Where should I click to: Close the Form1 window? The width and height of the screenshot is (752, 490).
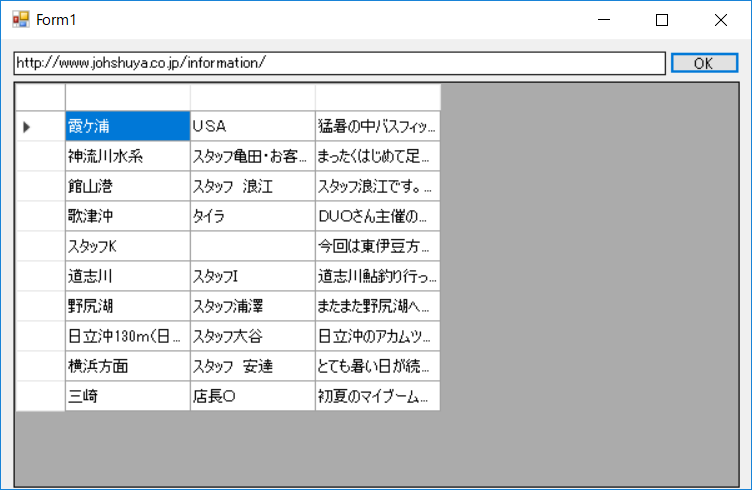(x=720, y=20)
